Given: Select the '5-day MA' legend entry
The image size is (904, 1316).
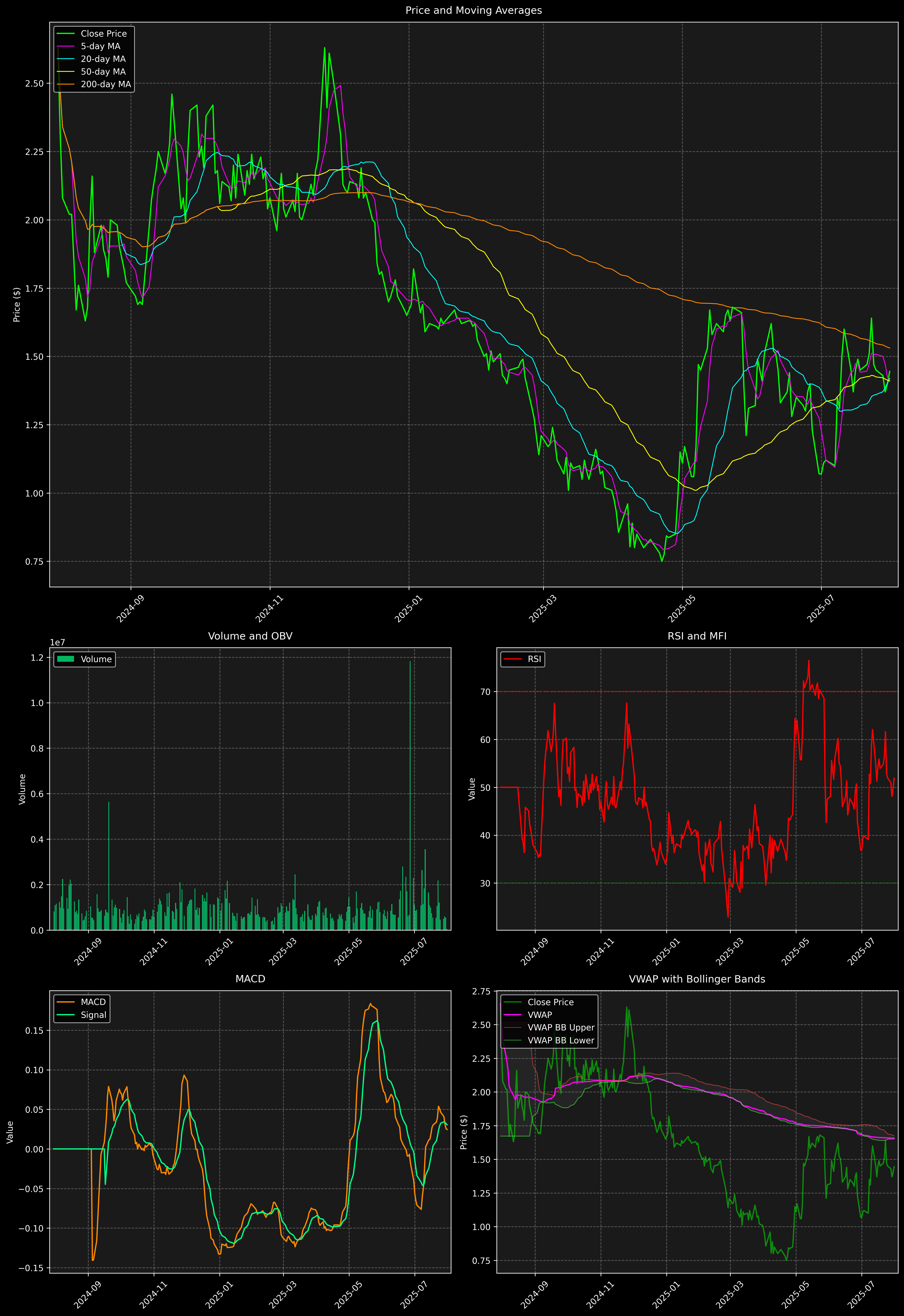Looking at the screenshot, I should tap(100, 47).
